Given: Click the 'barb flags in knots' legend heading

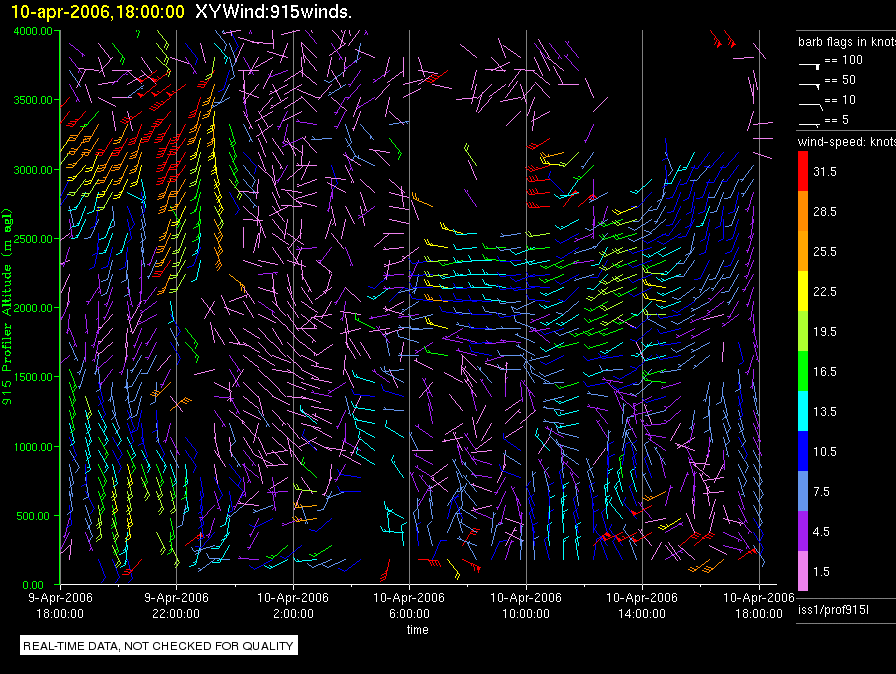Looking at the screenshot, I should (847, 42).
